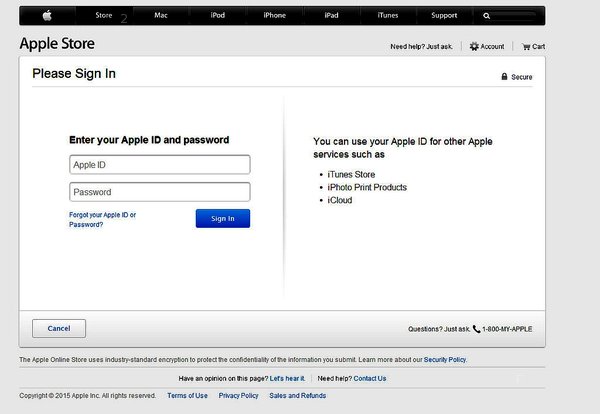Image resolution: width=600 pixels, height=414 pixels.
Task: Go to the iPod section
Action: (217, 15)
